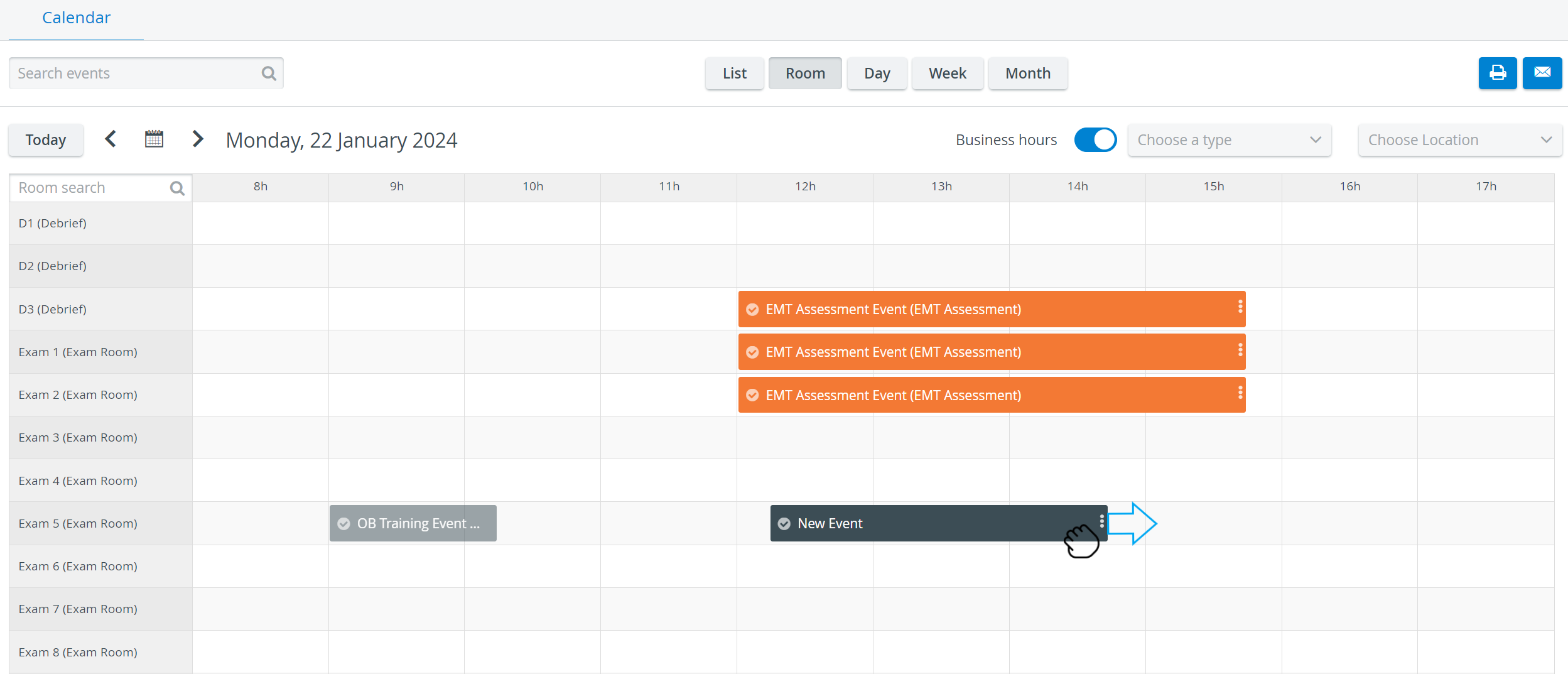The image size is (1568, 674).
Task: Expand the Choose a type dropdown
Action: coord(1229,140)
